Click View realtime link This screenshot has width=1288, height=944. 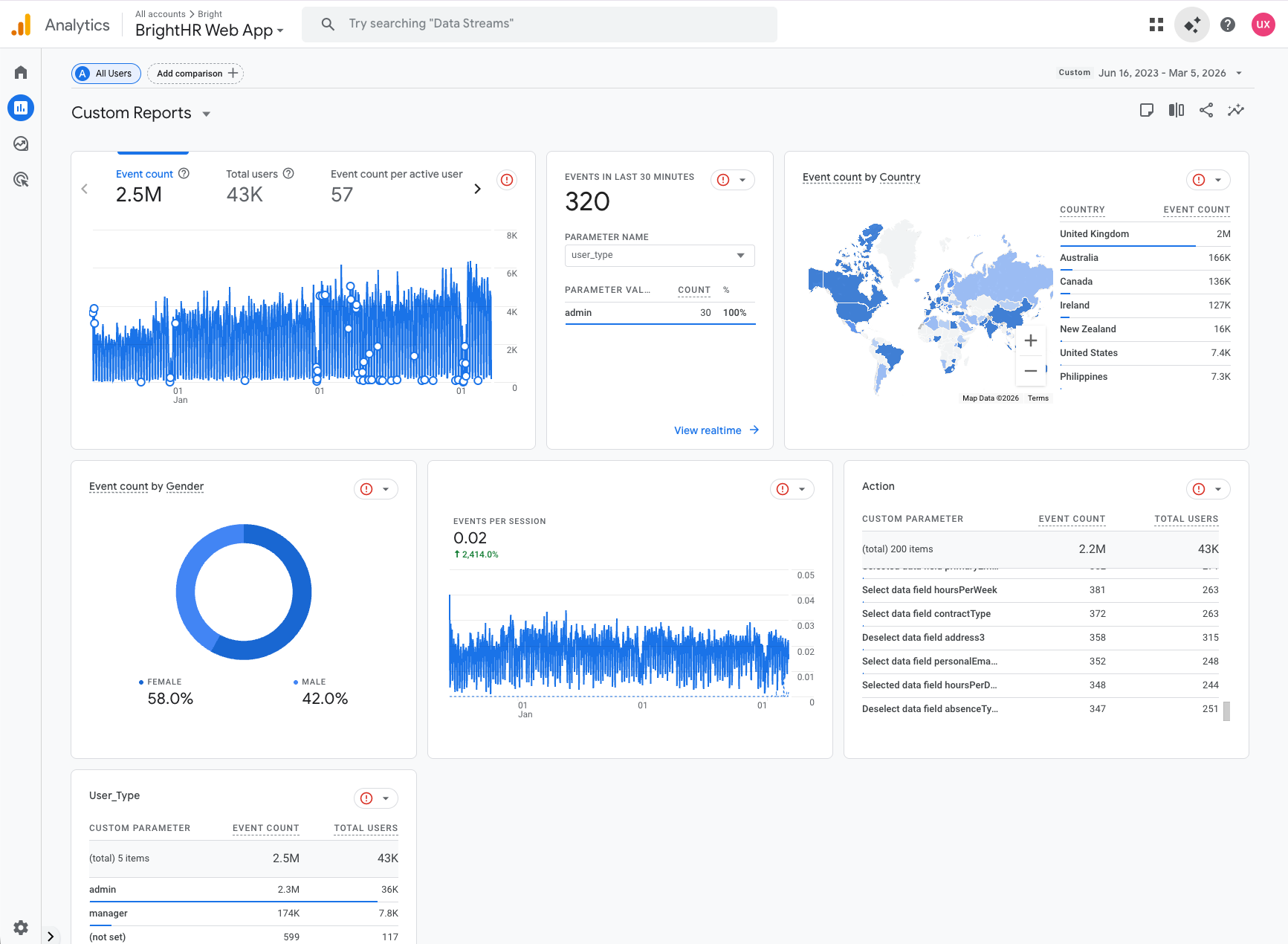point(716,430)
